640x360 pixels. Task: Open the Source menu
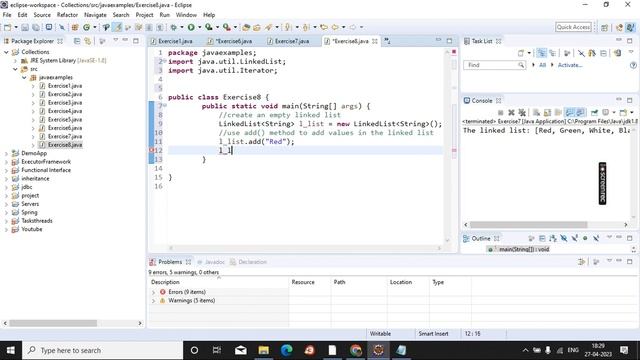pyautogui.click(x=42, y=15)
